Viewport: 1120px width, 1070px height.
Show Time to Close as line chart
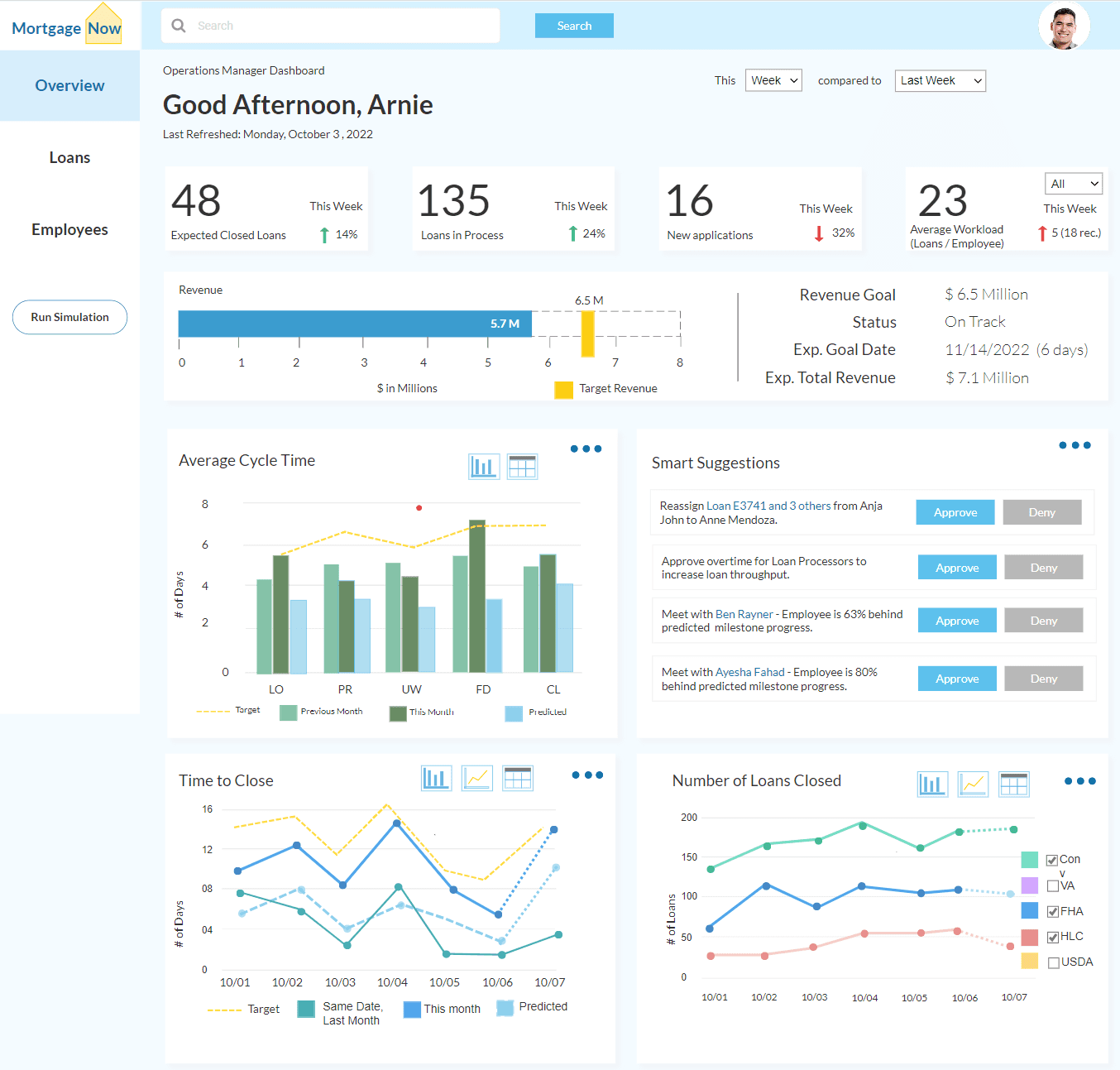(x=477, y=778)
